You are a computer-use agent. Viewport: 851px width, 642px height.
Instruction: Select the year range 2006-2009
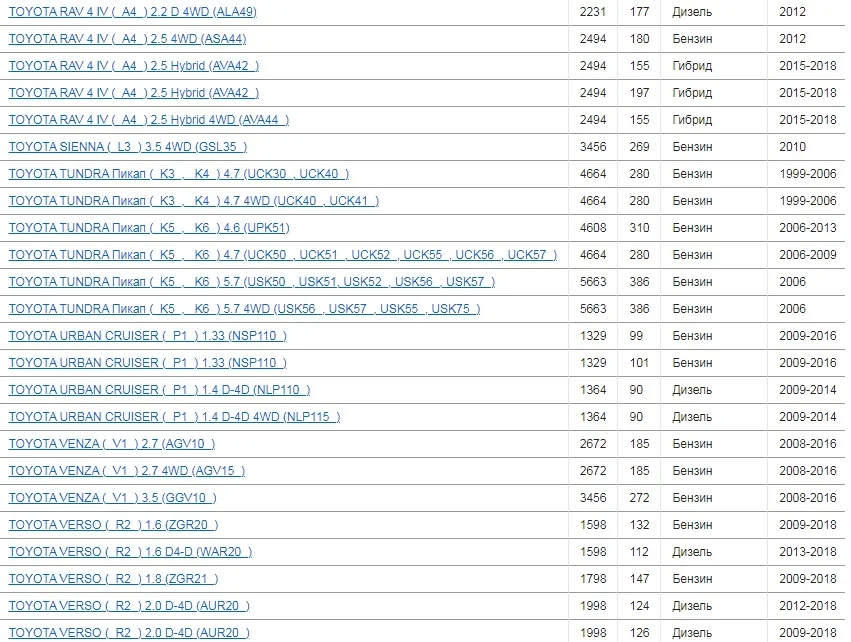point(808,255)
